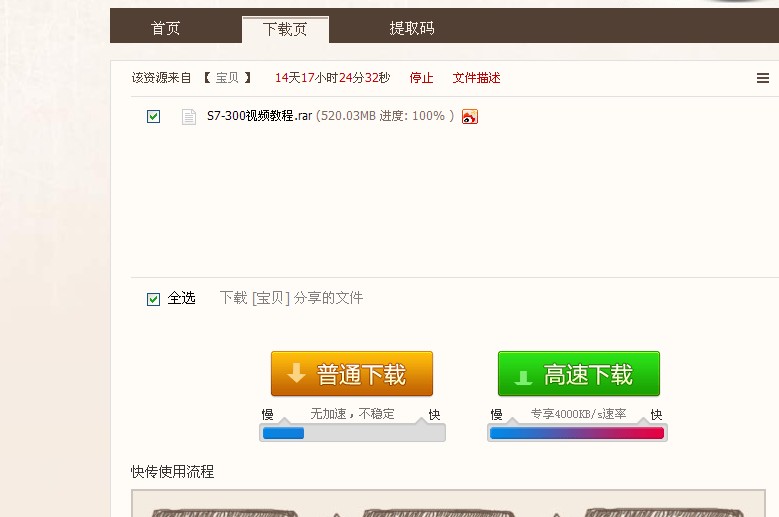
Task: Click the document icon of S7-300视频教程.rar
Action: (188, 117)
